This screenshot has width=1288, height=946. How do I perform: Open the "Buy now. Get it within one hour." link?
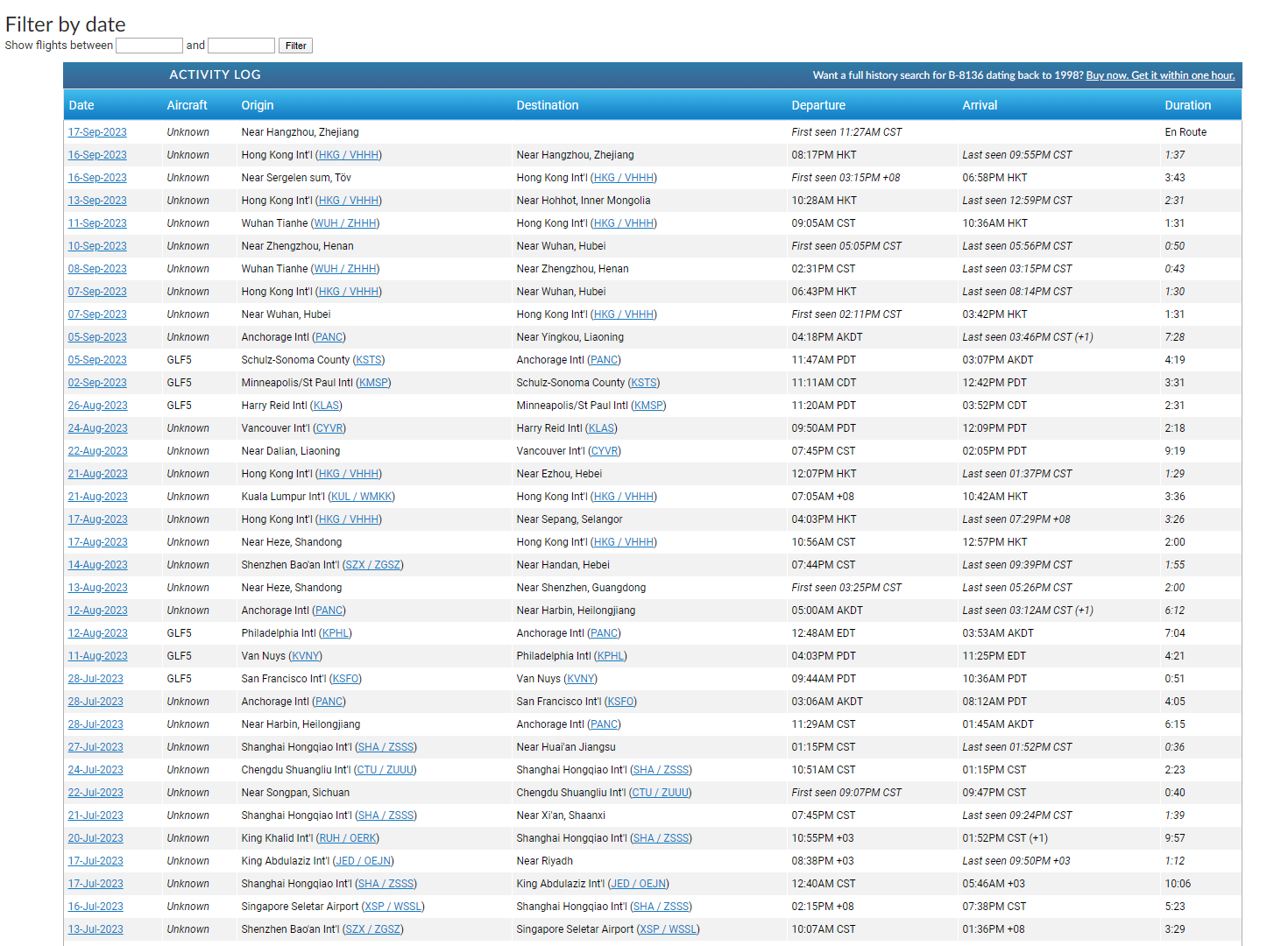click(x=1160, y=75)
